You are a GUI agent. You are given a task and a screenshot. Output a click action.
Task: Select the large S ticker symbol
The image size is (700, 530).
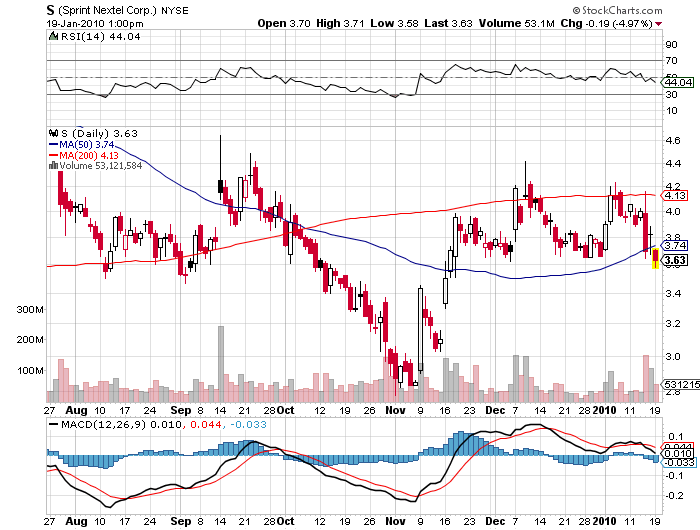(x=50, y=10)
